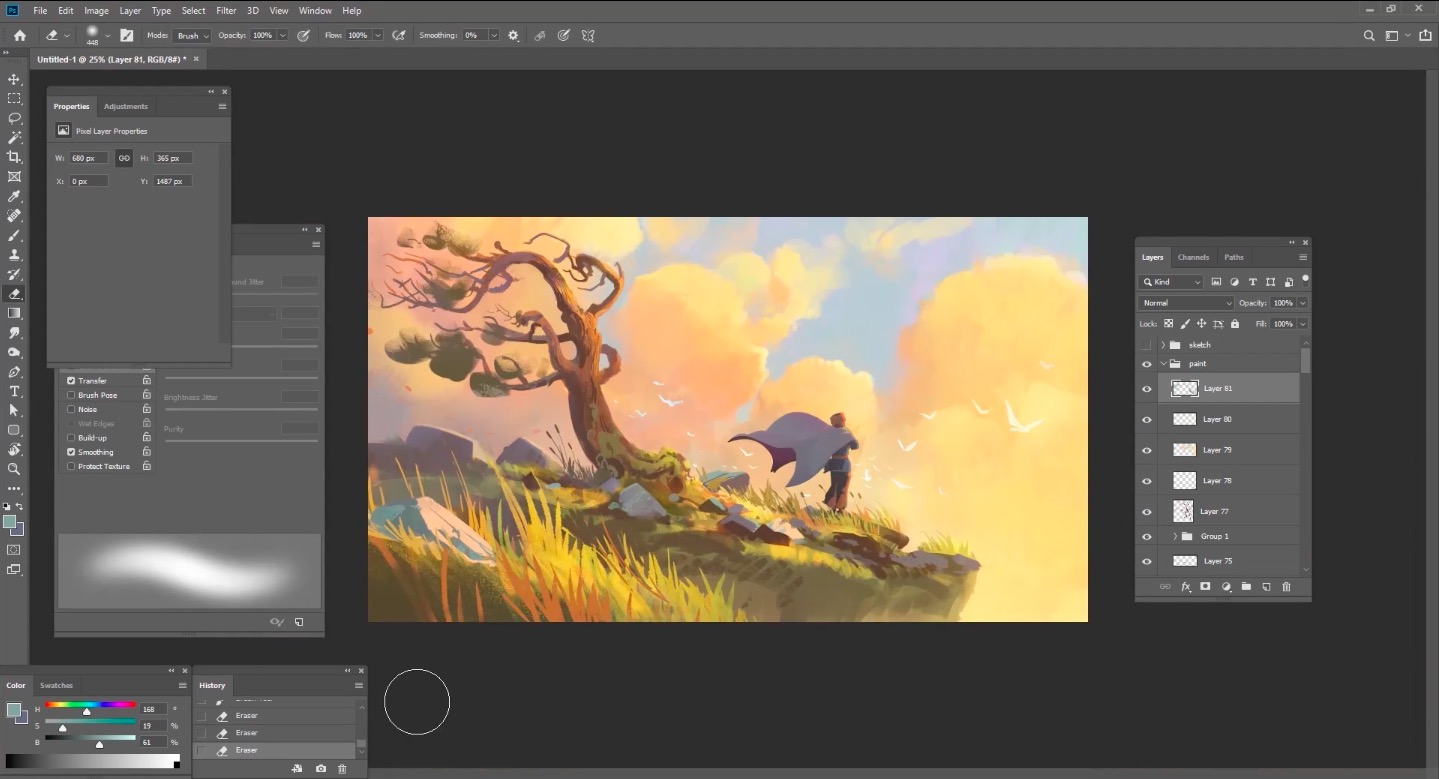Switch to the Channels tab

[1193, 257]
